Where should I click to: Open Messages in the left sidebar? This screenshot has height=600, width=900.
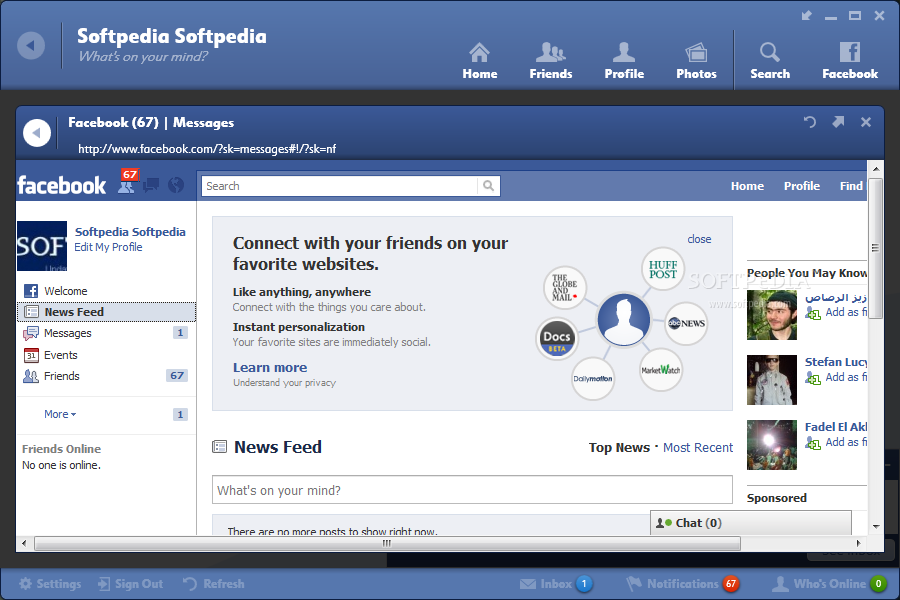106,333
